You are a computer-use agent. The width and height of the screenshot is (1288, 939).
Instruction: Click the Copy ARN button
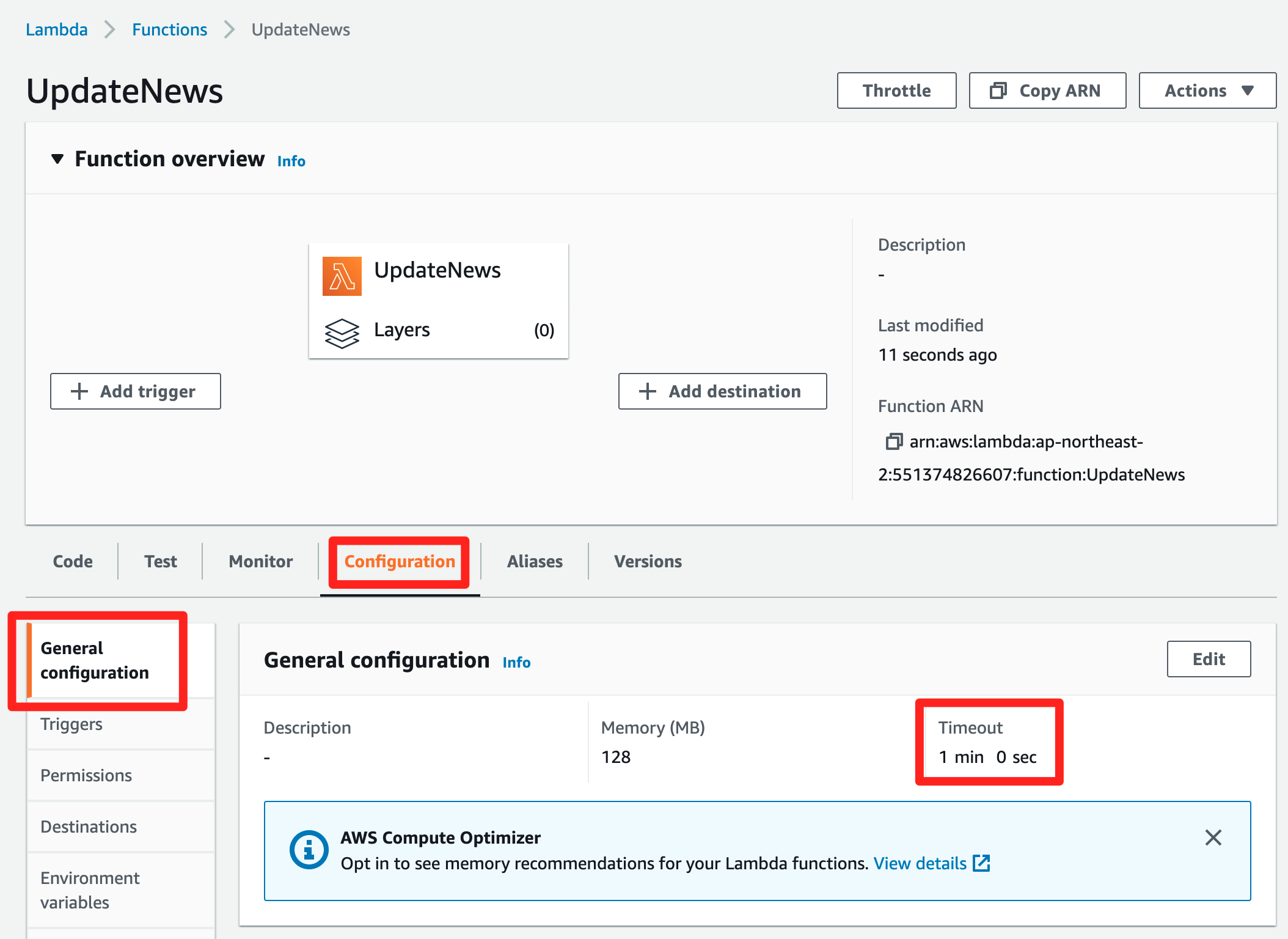(x=1047, y=90)
